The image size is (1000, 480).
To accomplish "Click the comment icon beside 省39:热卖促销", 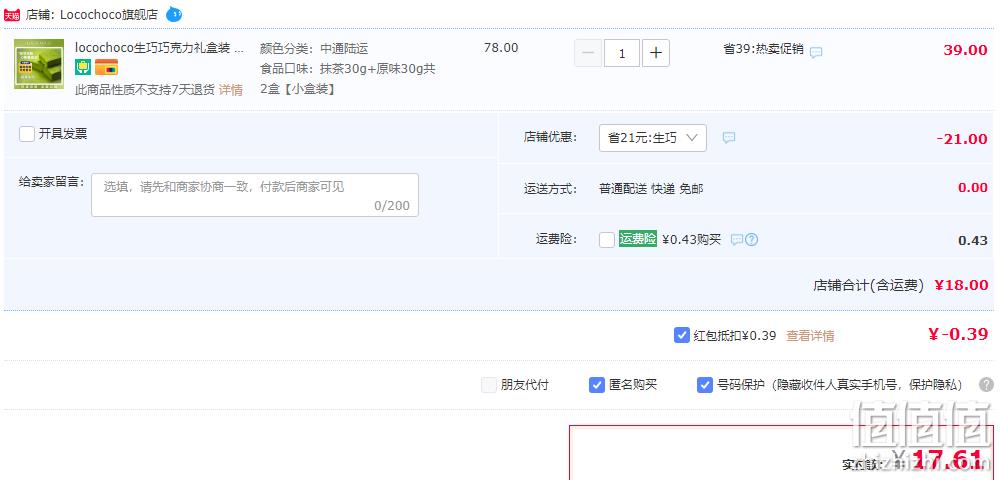I will point(816,53).
